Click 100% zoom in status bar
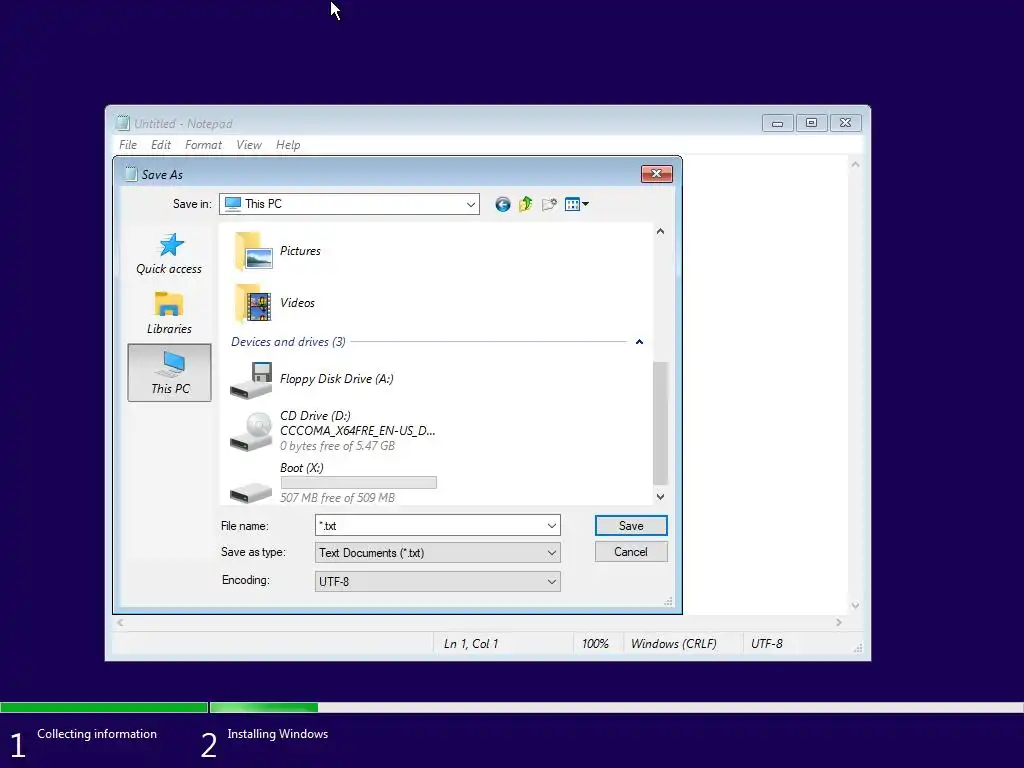The width and height of the screenshot is (1024, 768). (x=595, y=644)
